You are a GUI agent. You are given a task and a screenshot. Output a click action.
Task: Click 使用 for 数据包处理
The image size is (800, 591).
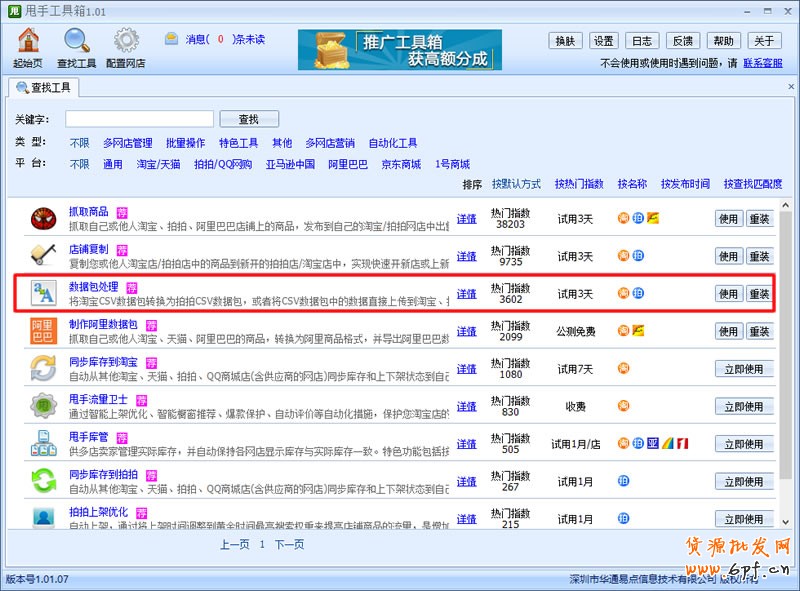click(729, 293)
